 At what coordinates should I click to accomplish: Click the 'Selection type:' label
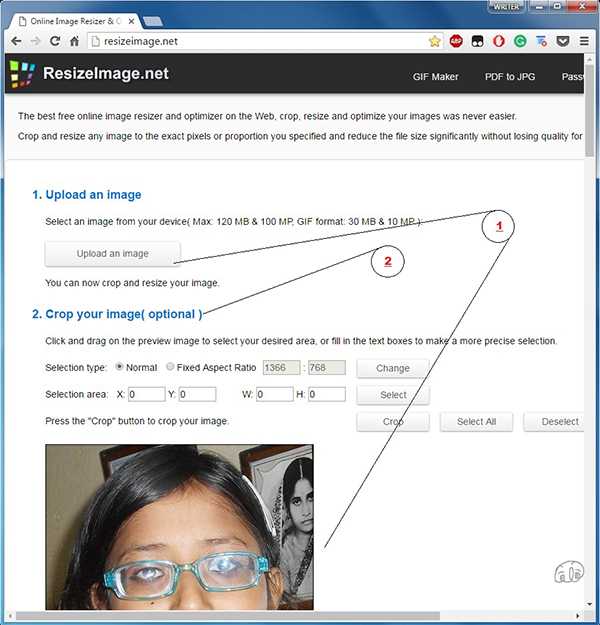[76, 368]
